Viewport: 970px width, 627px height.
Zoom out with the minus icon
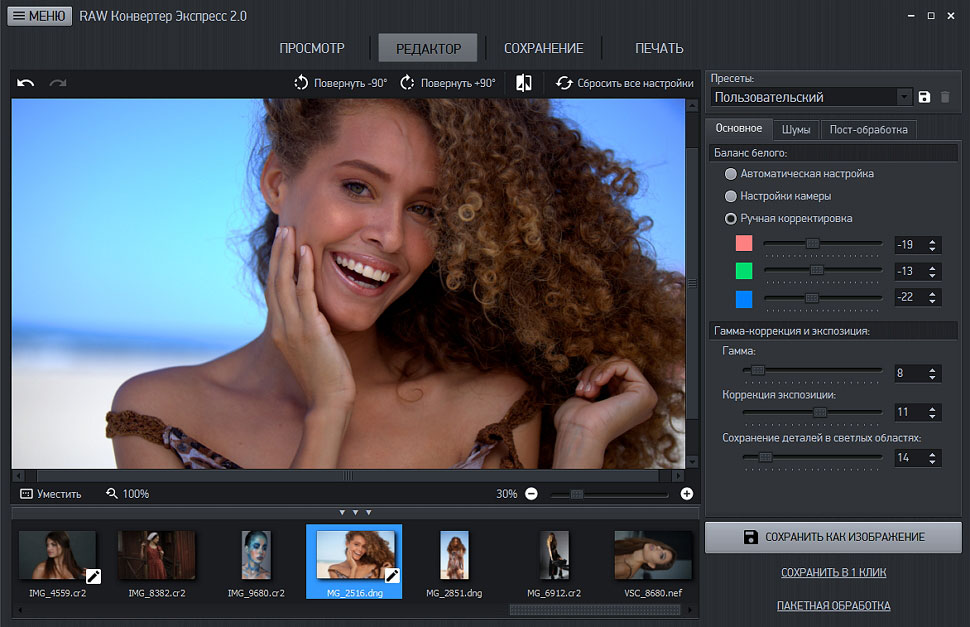point(532,493)
